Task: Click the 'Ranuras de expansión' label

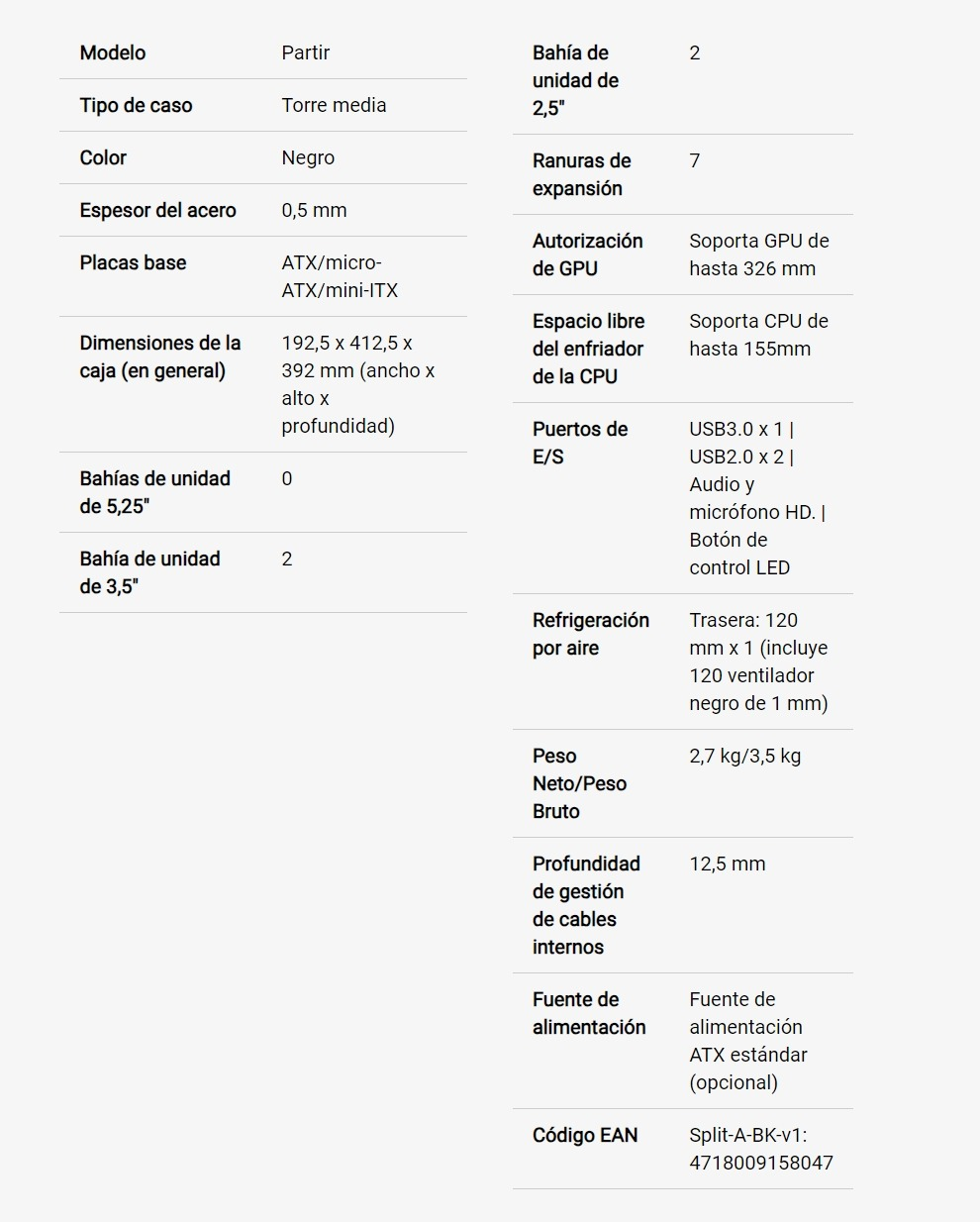Action: pos(582,174)
